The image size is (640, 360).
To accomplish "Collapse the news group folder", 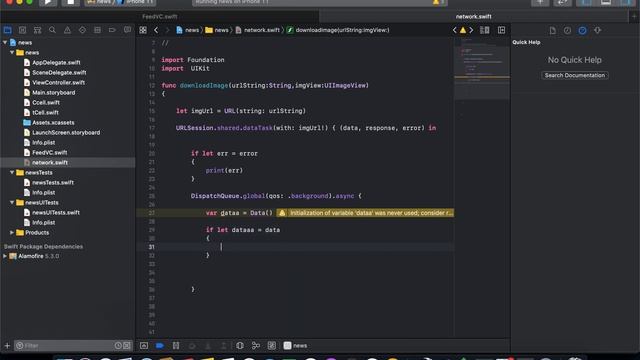I will coord(12,52).
